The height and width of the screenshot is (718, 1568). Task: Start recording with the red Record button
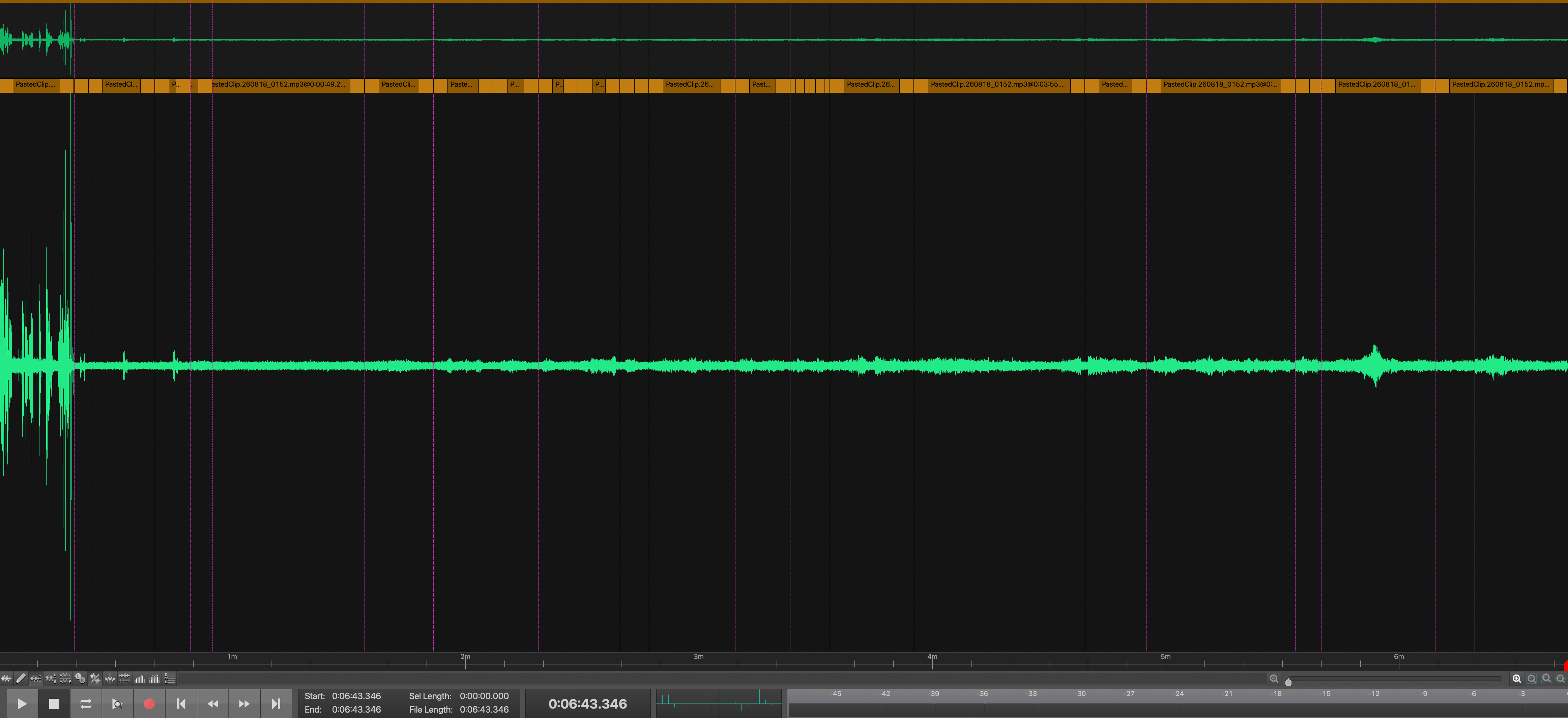click(x=149, y=704)
